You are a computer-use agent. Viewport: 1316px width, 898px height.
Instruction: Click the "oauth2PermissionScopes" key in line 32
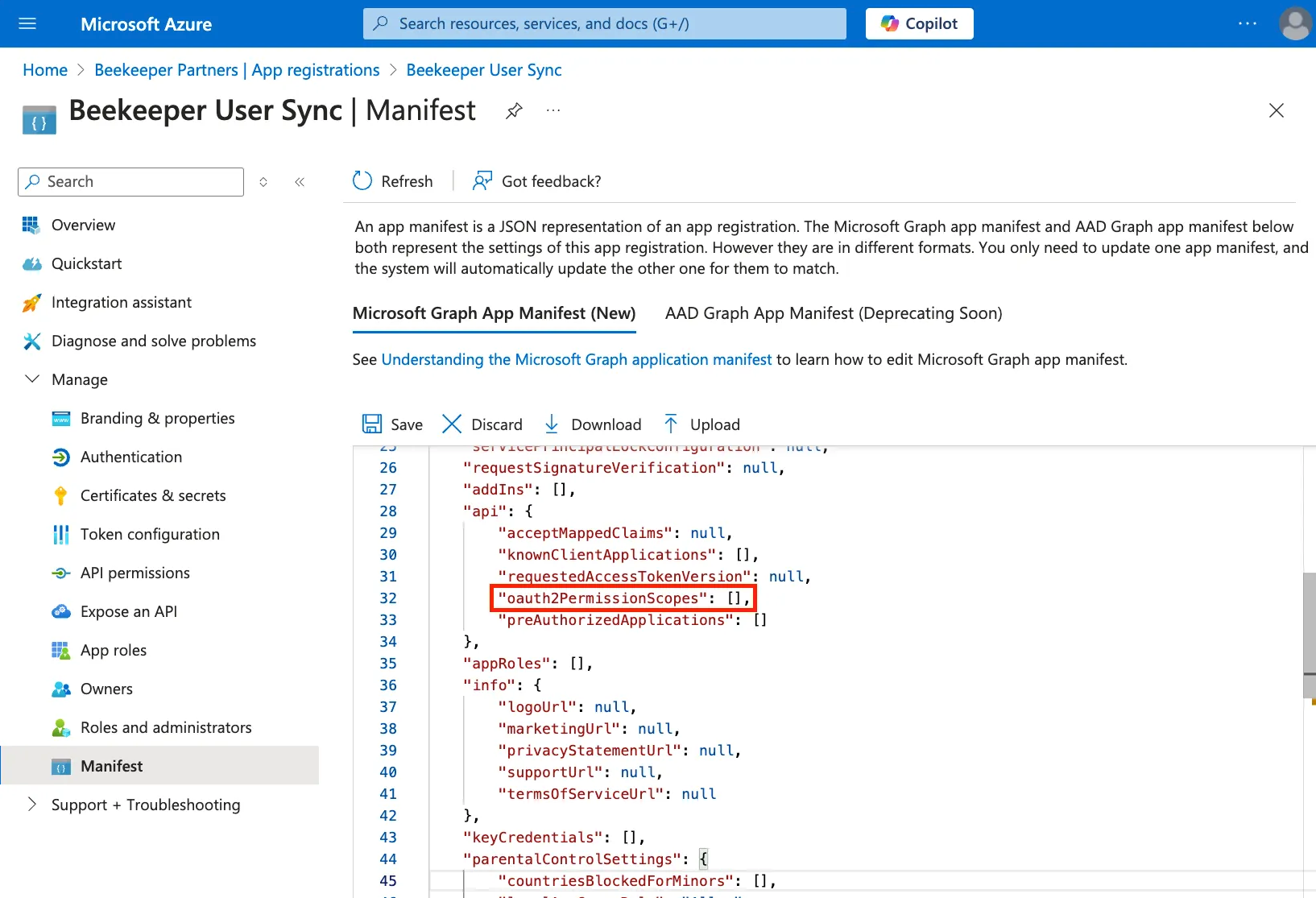[x=602, y=598]
